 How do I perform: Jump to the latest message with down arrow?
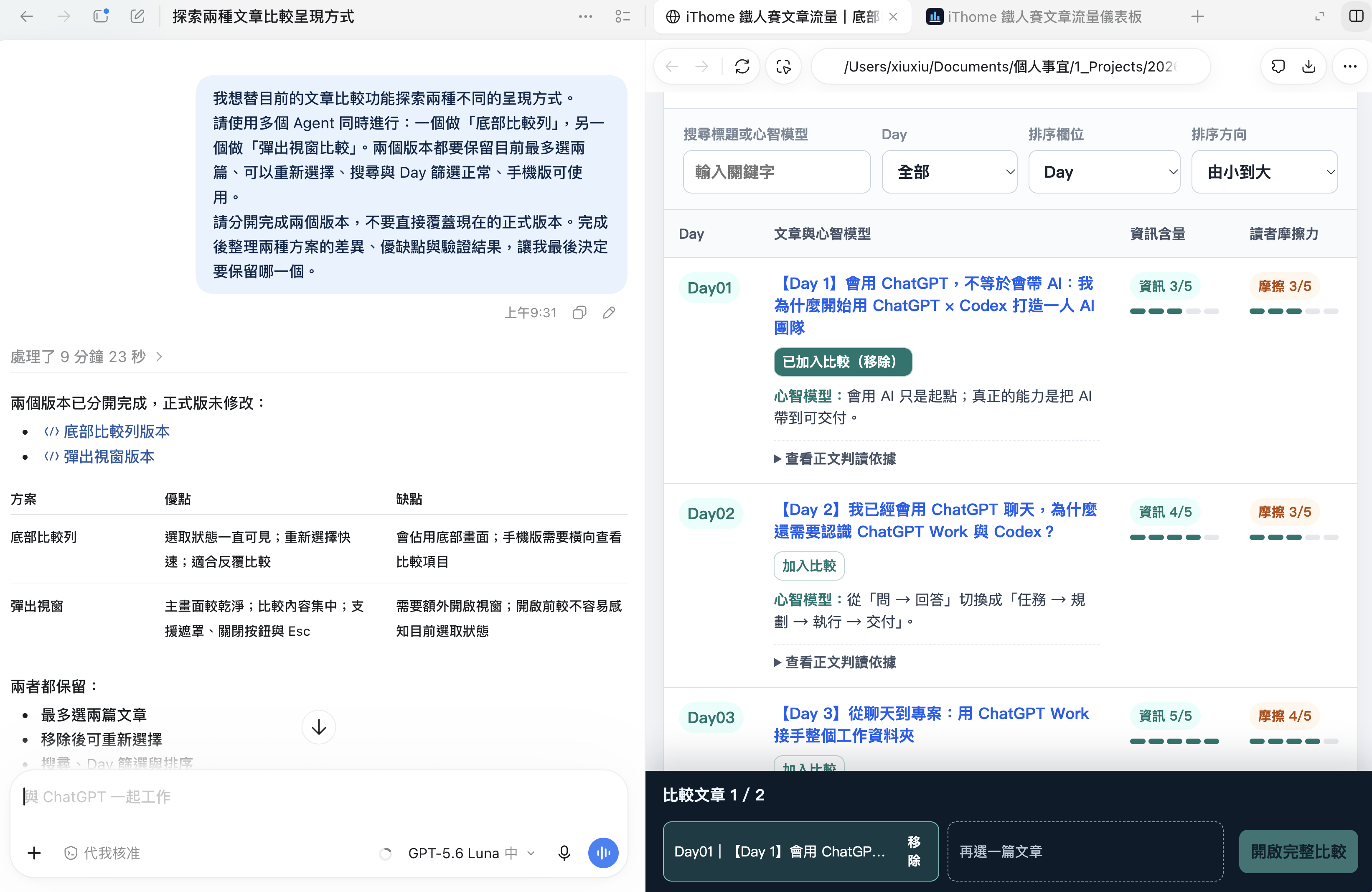tap(319, 728)
